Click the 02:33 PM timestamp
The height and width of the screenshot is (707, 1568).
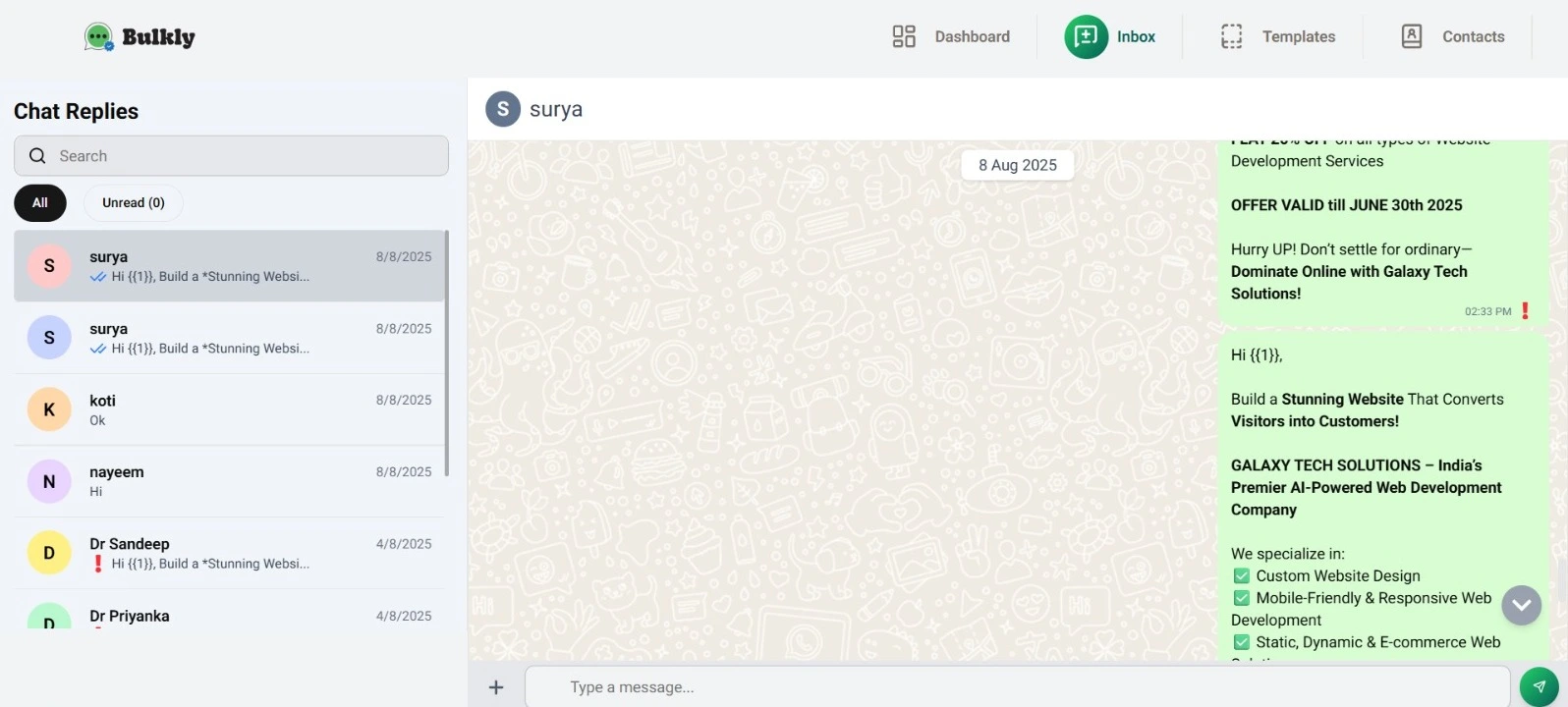1487,311
